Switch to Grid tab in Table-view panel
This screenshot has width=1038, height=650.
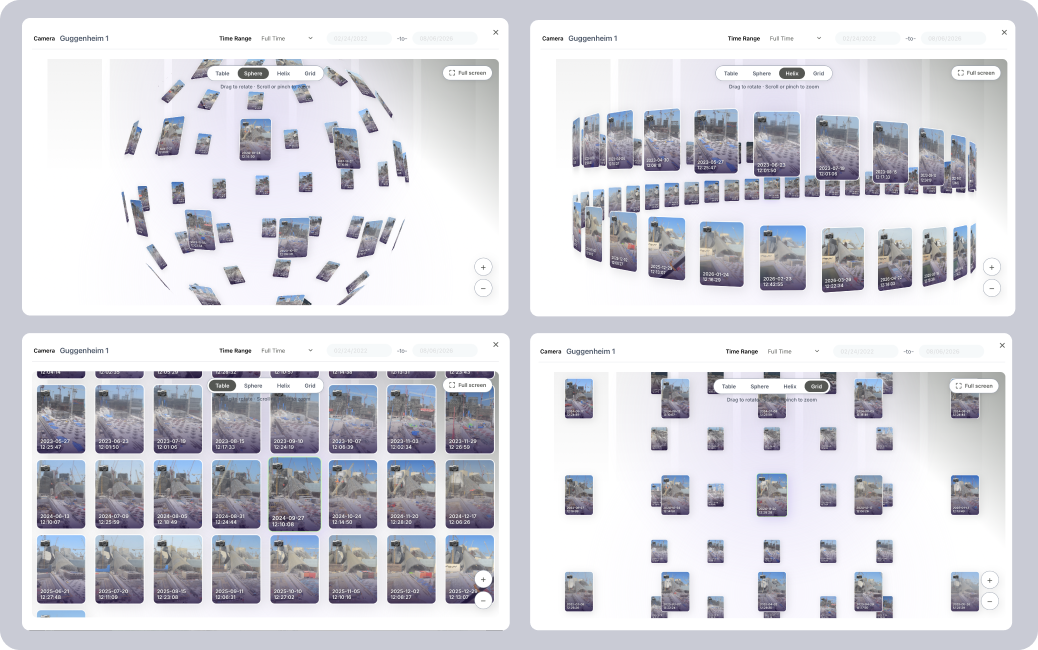(x=310, y=386)
